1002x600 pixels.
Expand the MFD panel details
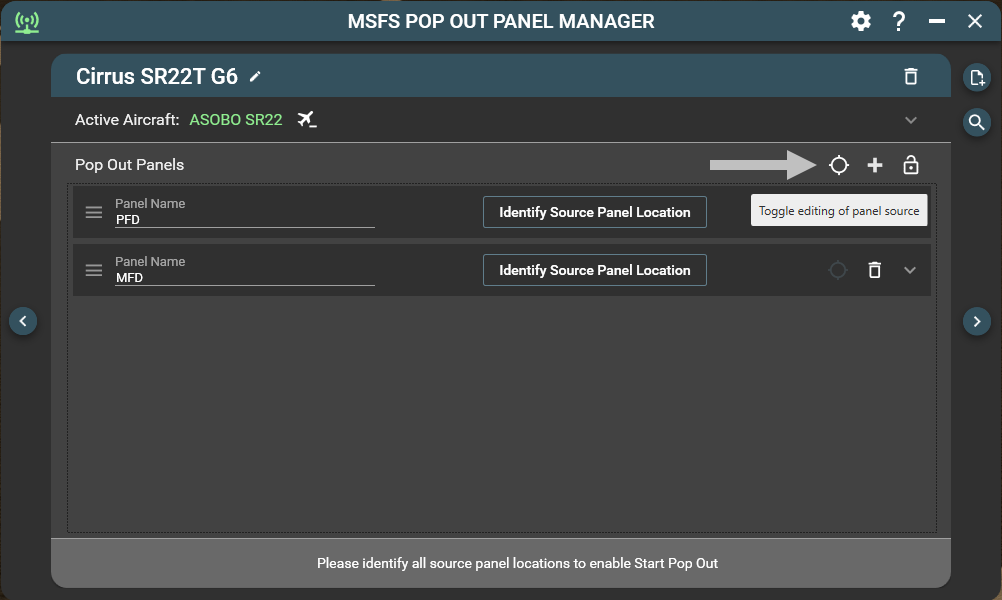910,270
